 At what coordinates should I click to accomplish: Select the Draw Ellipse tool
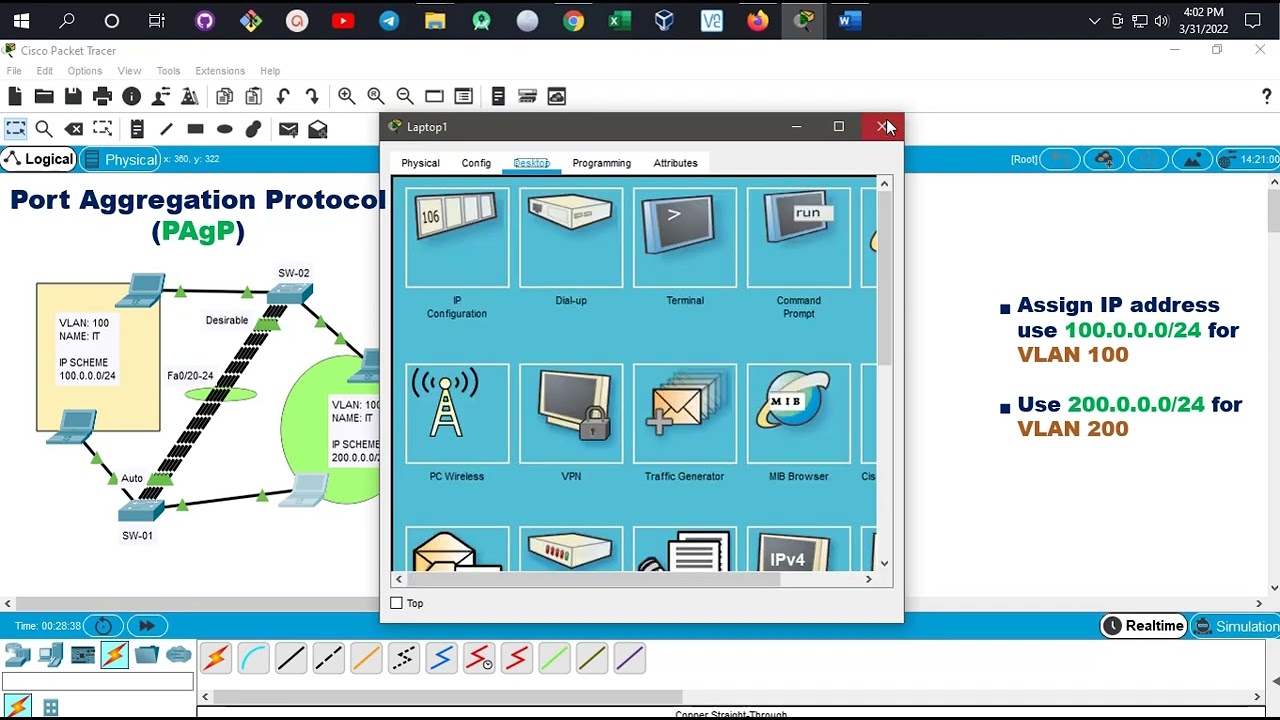[225, 129]
